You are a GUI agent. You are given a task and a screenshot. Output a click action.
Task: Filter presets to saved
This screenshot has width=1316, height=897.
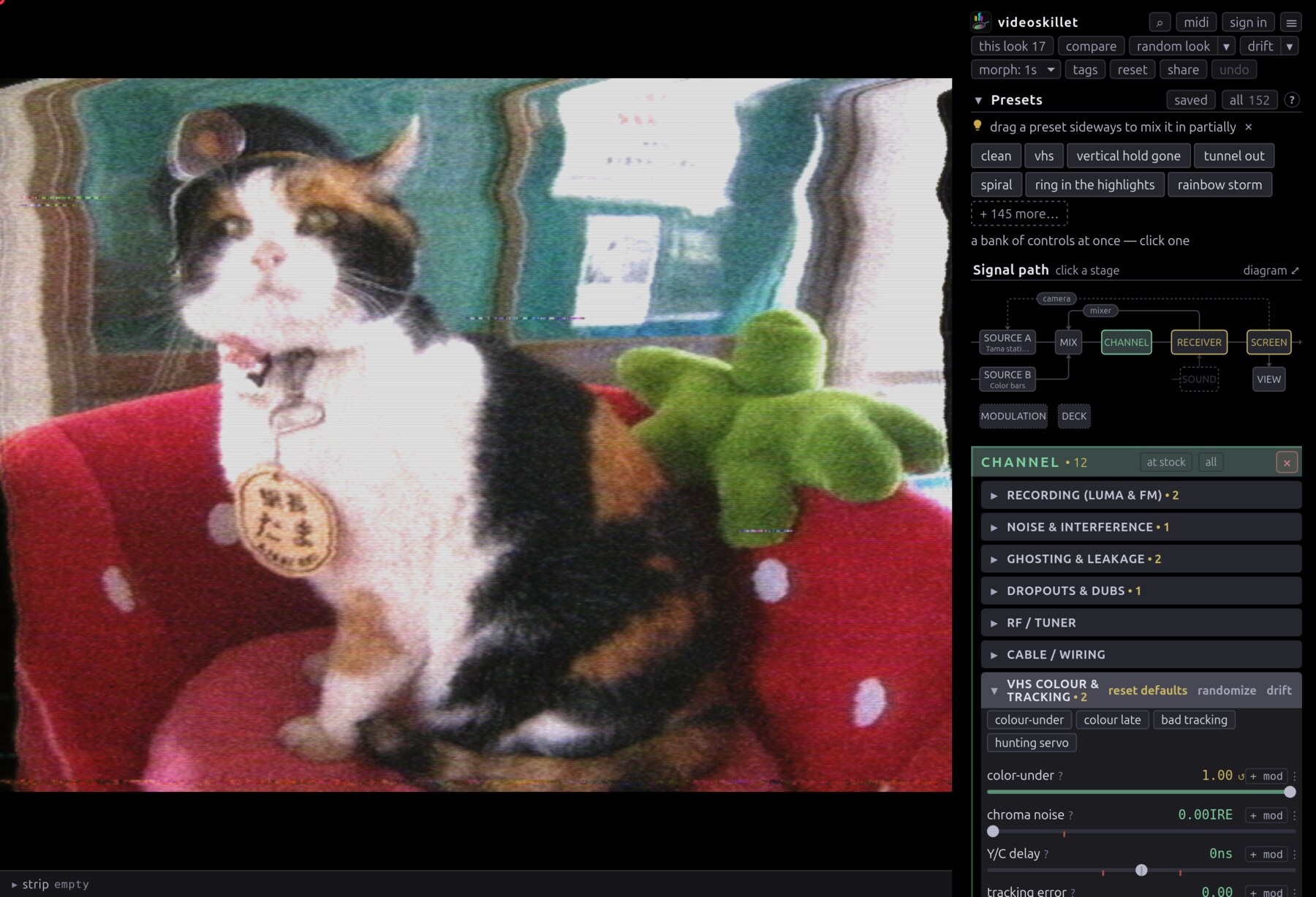(x=1191, y=100)
